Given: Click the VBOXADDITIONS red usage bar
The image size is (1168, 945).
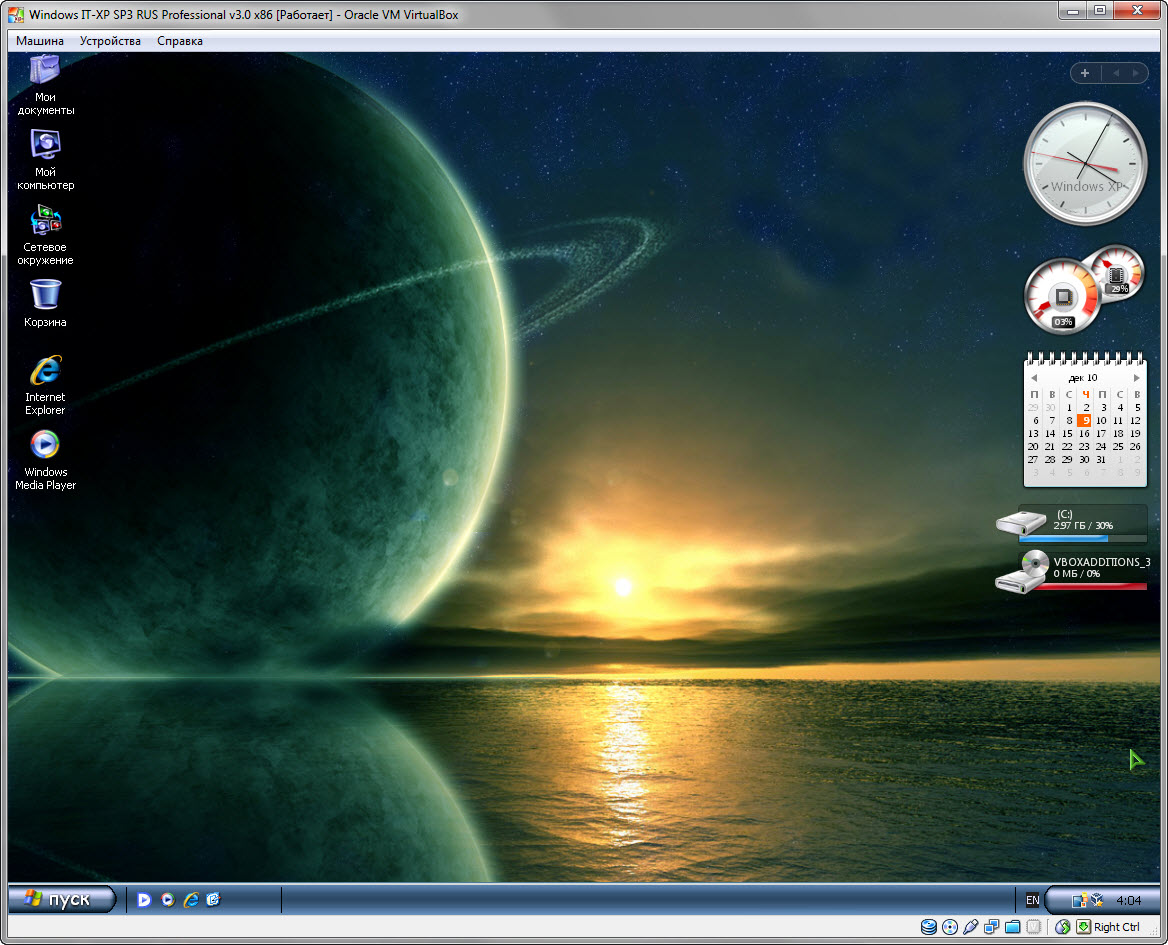Looking at the screenshot, I should [x=1091, y=587].
